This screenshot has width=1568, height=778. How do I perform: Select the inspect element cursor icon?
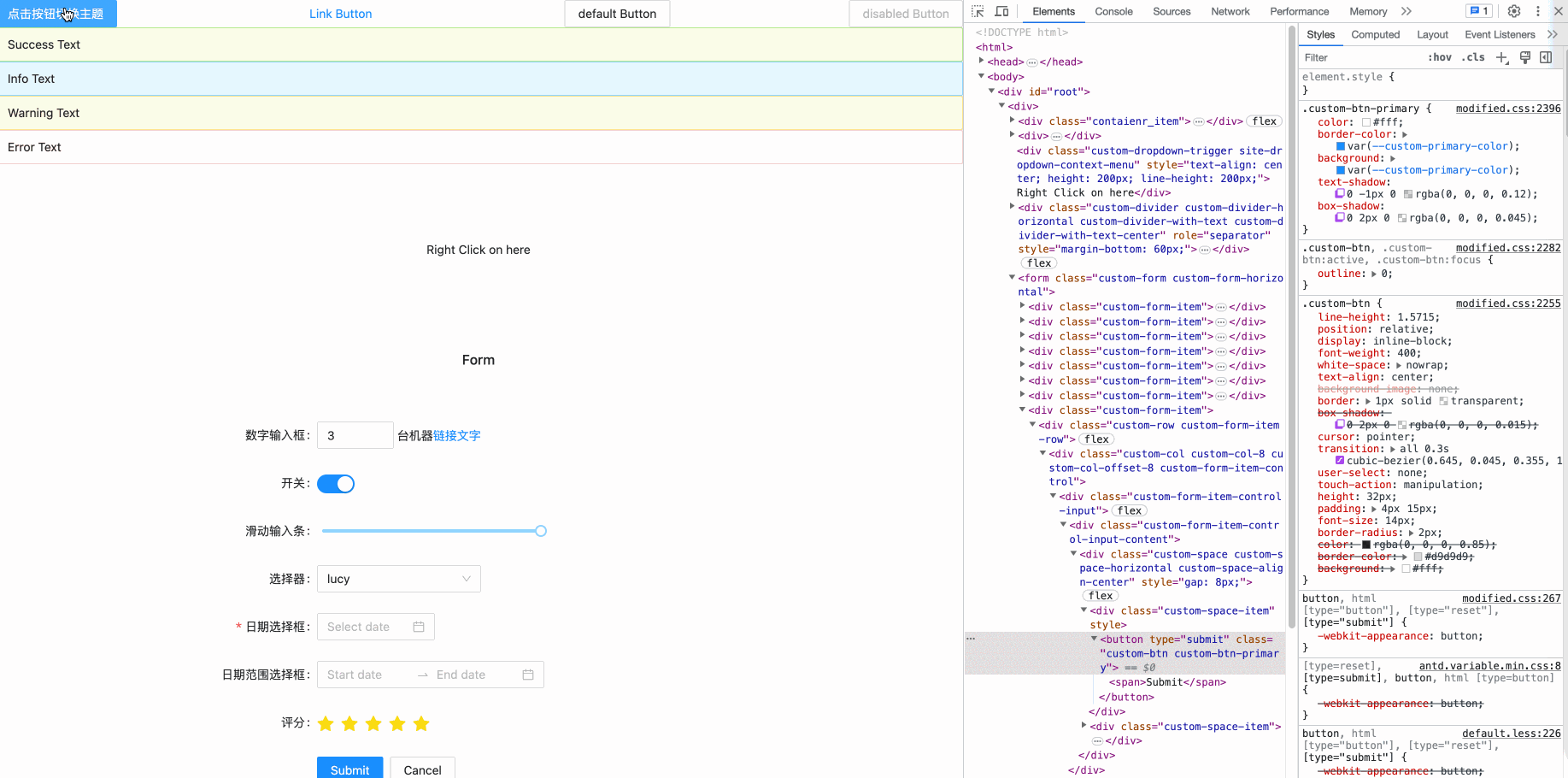tap(977, 11)
